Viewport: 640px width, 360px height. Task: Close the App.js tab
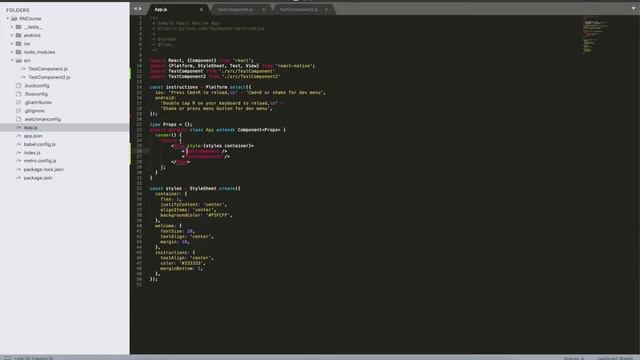pyautogui.click(x=201, y=9)
